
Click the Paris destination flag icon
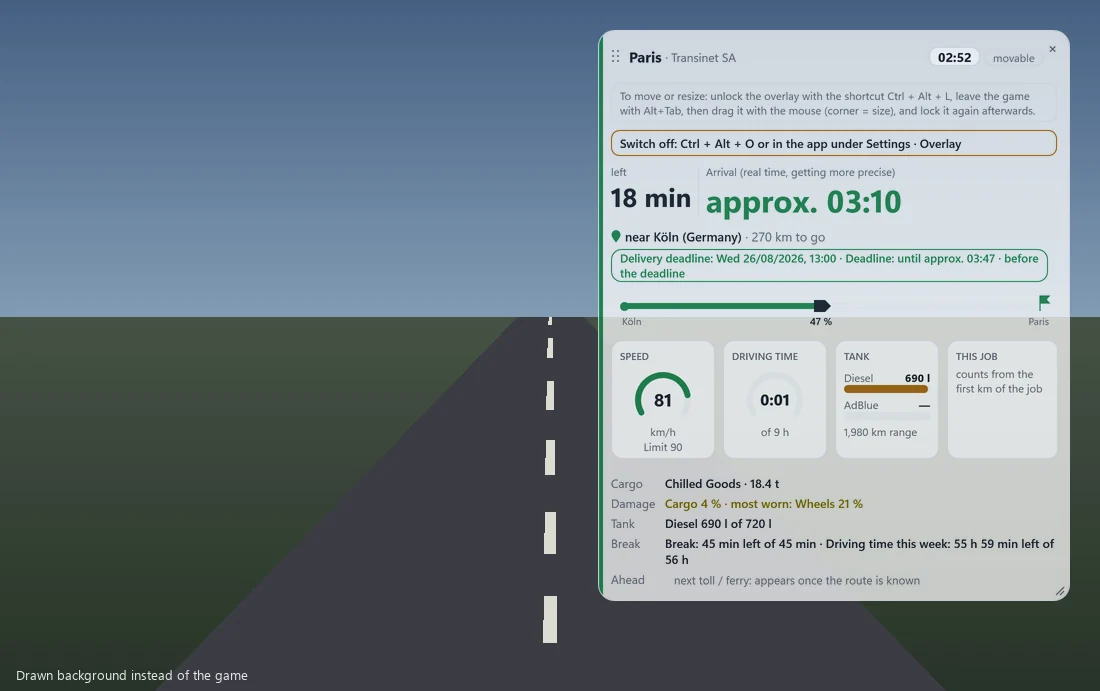[1044, 302]
